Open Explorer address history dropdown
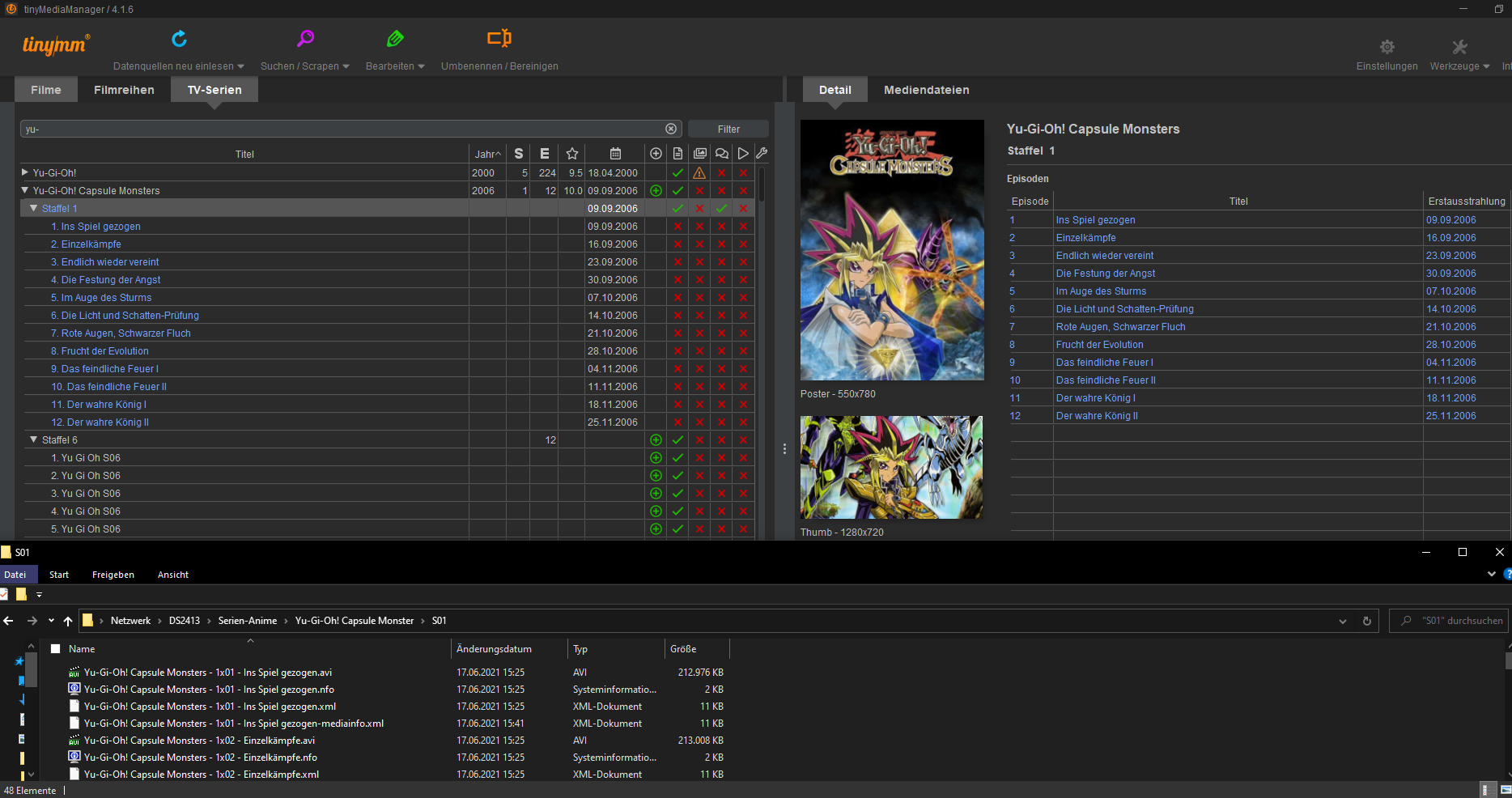Screen dimensions: 1512x798 tap(1343, 621)
